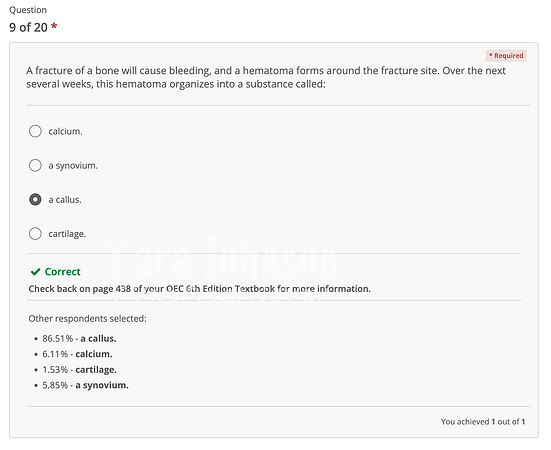Image resolution: width=551 pixels, height=450 pixels.
Task: Click the red asterisk beside 9 of 20
Action: 54,26
